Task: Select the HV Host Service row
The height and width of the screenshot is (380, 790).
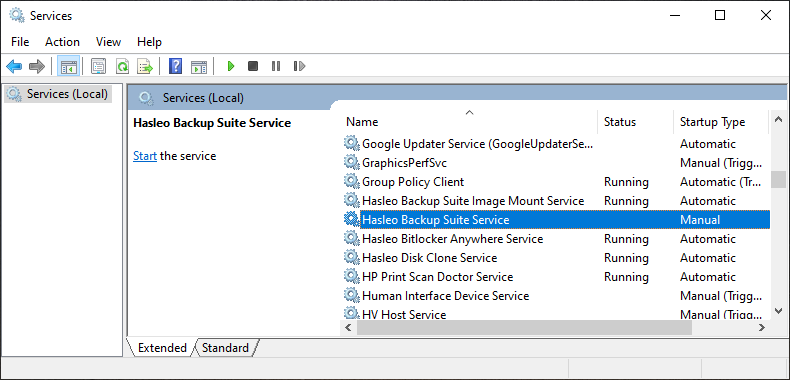Action: coord(556,313)
